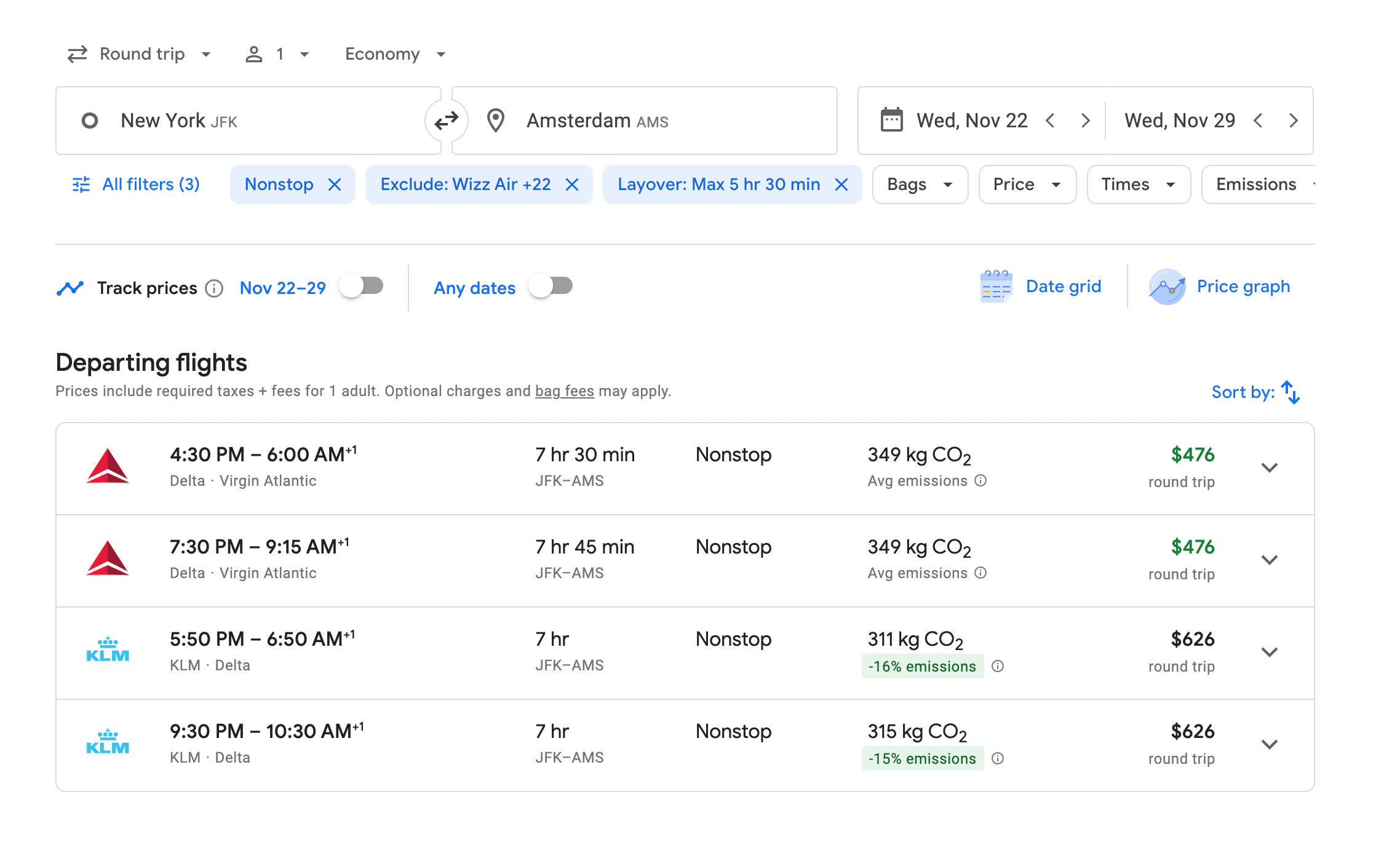
Task: Clear the Layover max filter
Action: tap(841, 184)
